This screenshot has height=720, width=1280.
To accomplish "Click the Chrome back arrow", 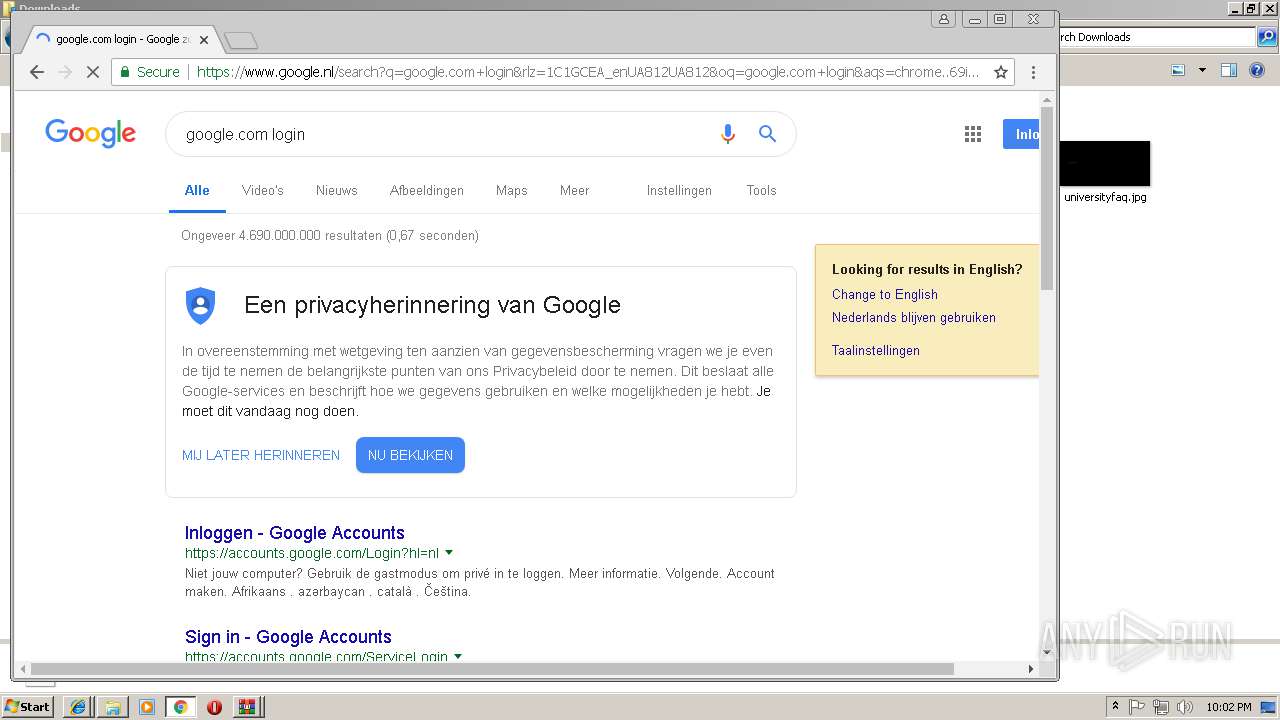I will click(x=37, y=72).
